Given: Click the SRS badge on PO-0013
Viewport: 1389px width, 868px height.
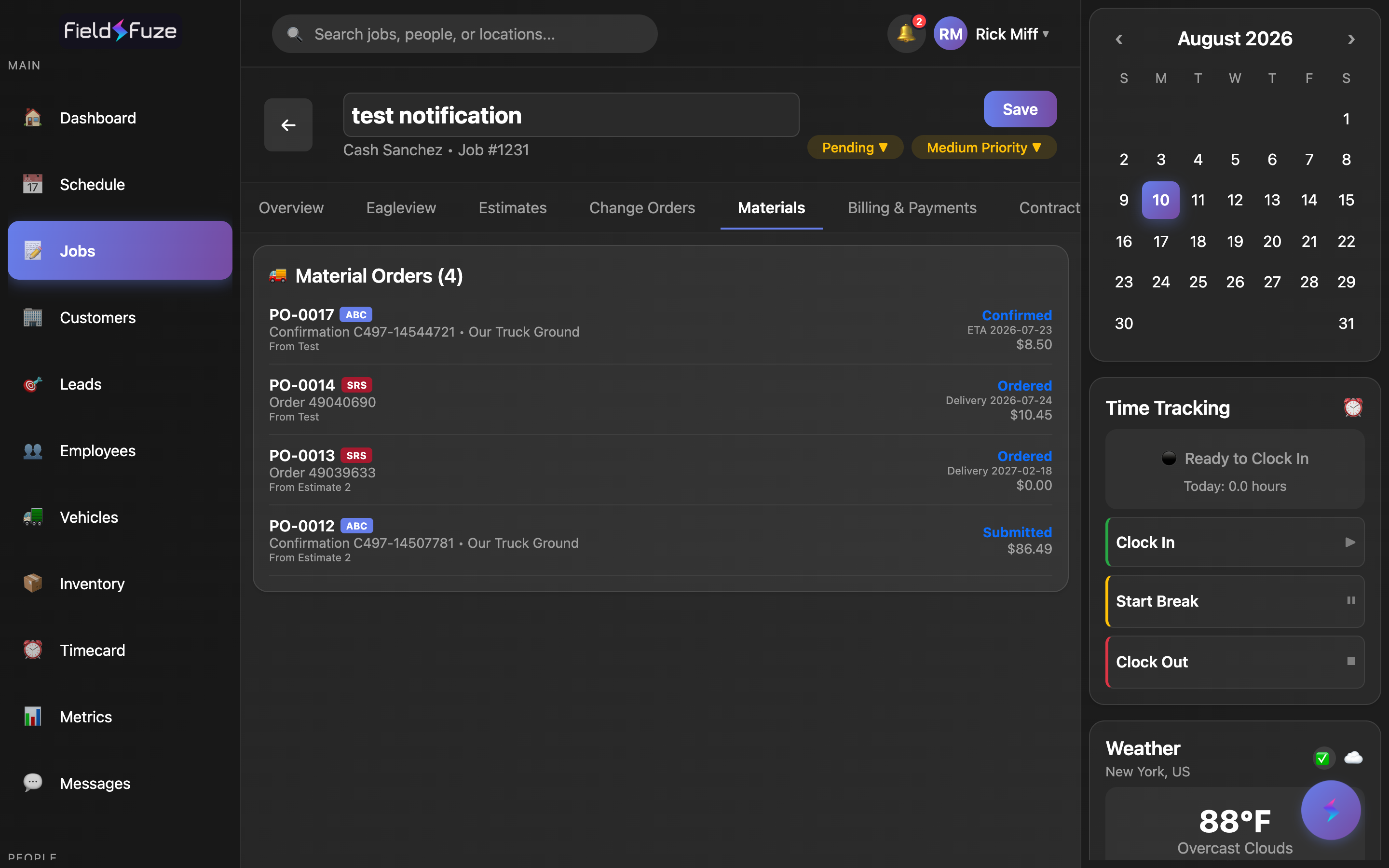Looking at the screenshot, I should [356, 456].
